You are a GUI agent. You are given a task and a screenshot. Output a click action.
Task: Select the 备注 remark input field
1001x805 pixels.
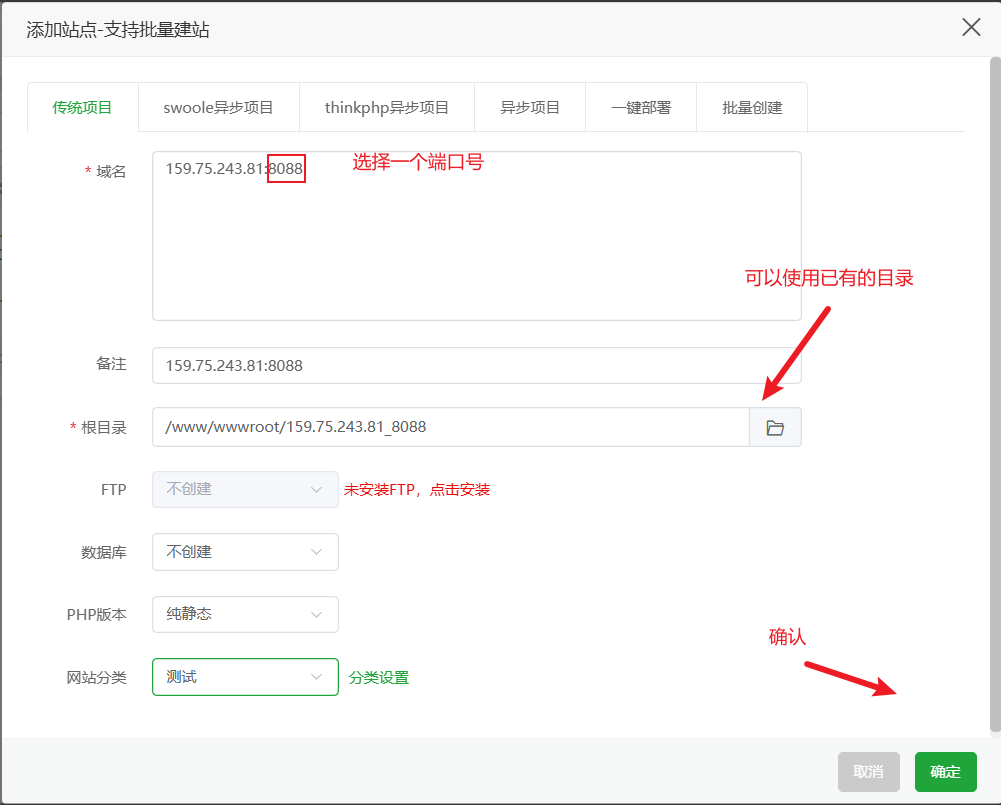click(x=476, y=365)
